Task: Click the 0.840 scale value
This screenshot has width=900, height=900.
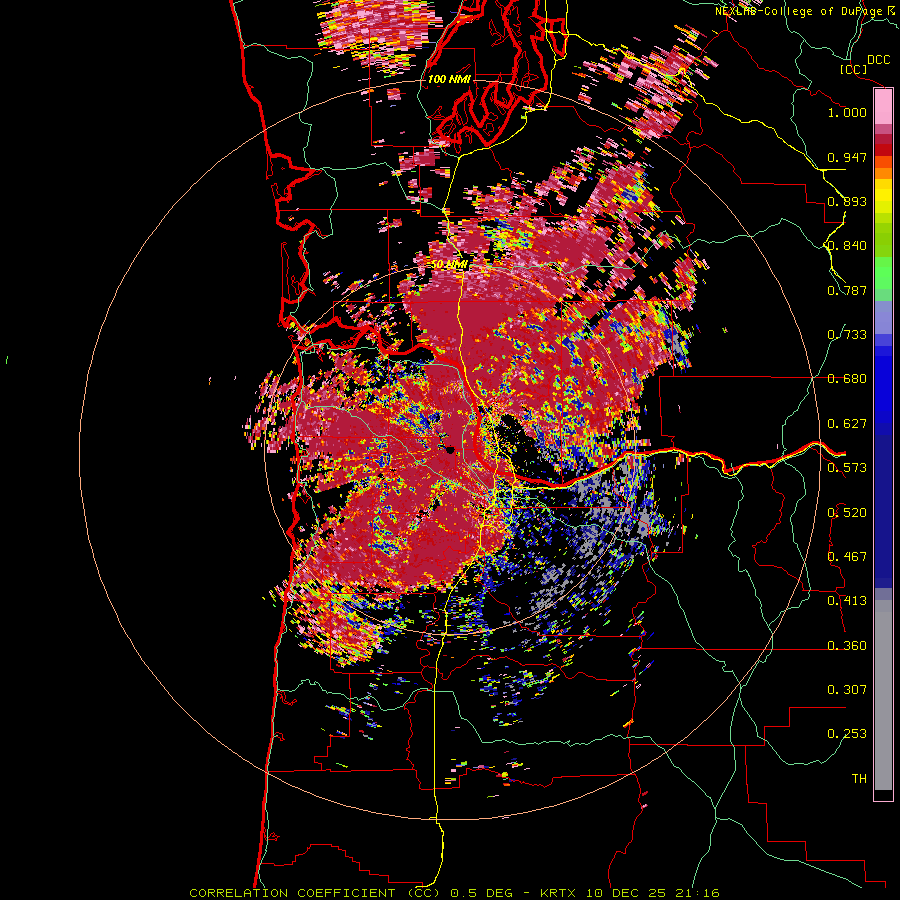Action: 847,246
